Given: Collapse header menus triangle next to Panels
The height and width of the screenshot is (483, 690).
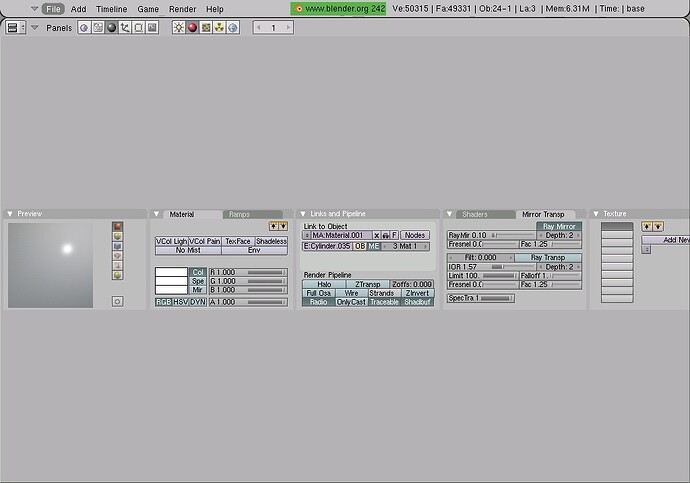Looking at the screenshot, I should (34, 28).
